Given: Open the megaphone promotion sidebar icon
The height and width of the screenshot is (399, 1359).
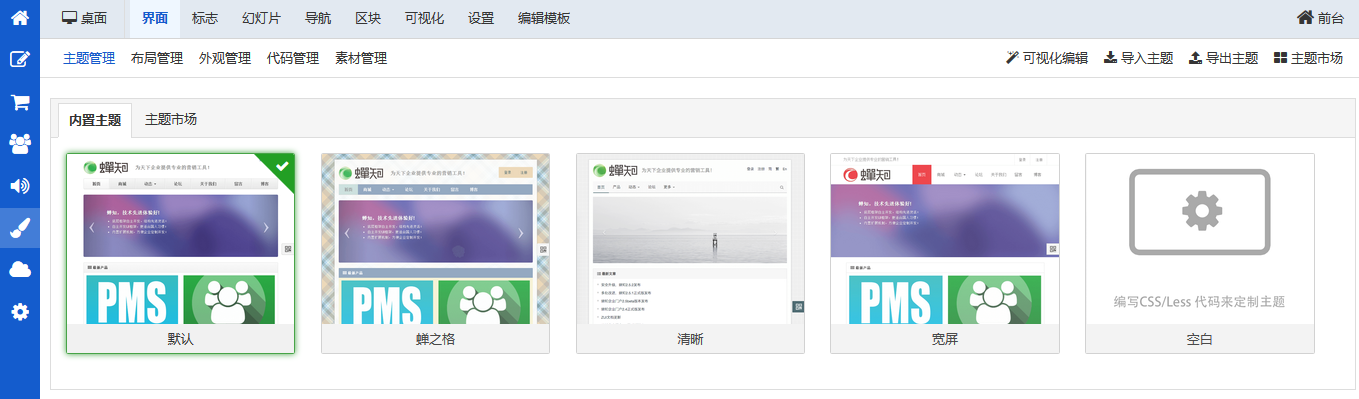Looking at the screenshot, I should click(20, 186).
